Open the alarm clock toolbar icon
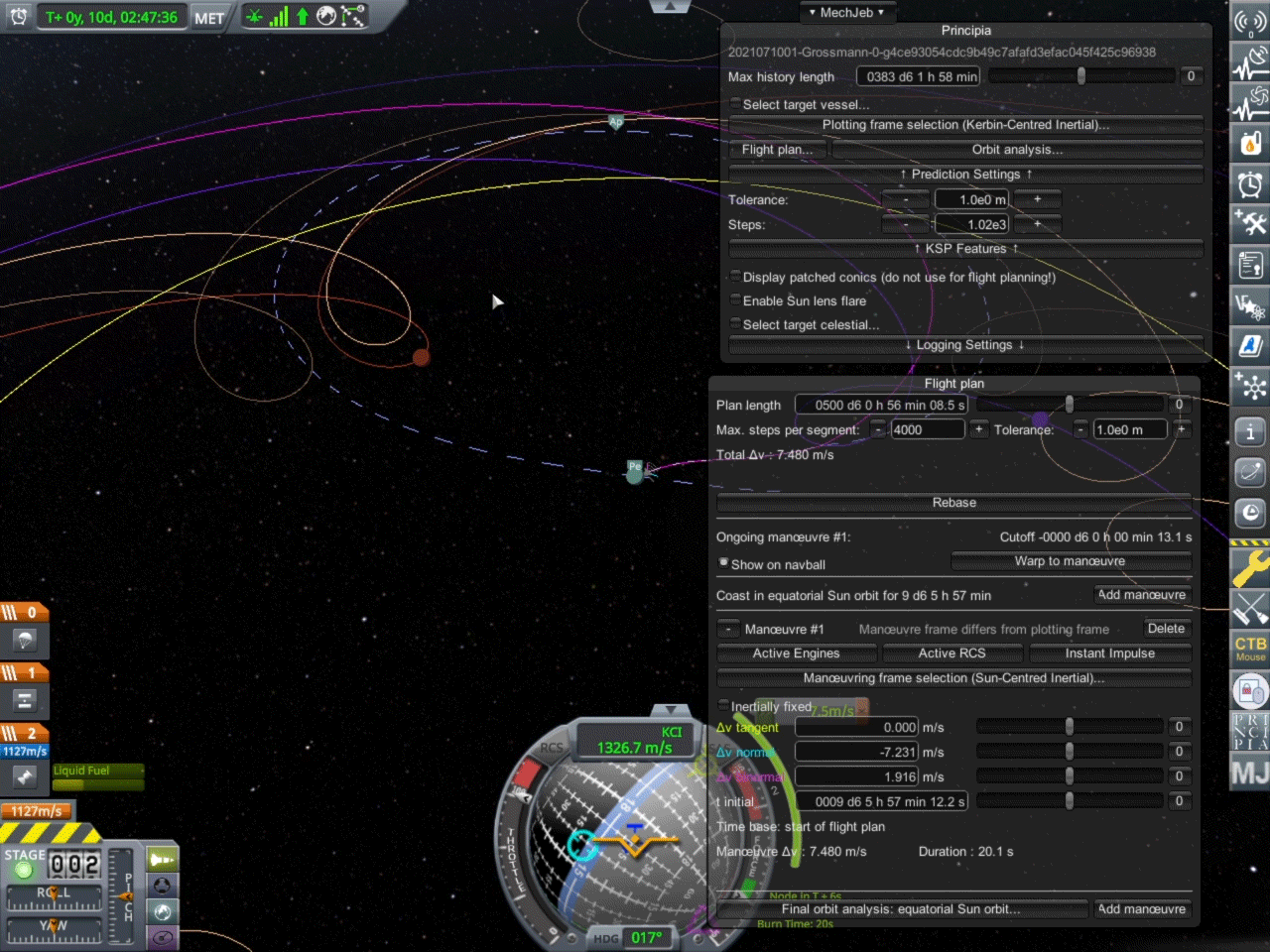Image resolution: width=1270 pixels, height=952 pixels. (1250, 184)
